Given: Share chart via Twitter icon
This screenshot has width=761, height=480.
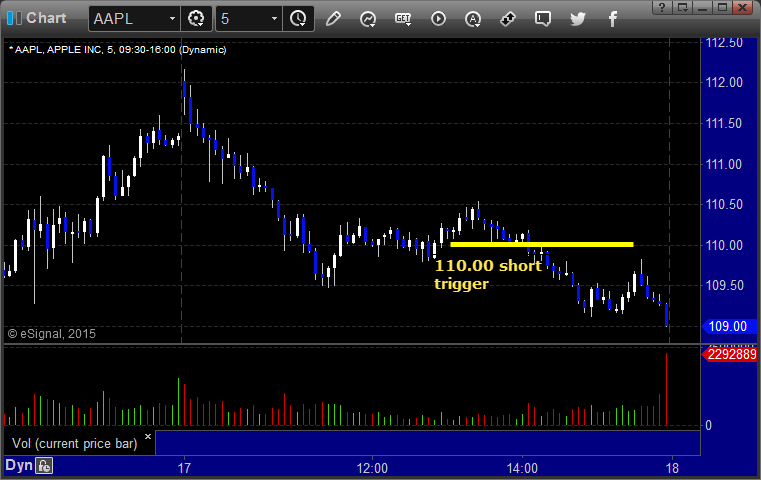Looking at the screenshot, I should (578, 19).
